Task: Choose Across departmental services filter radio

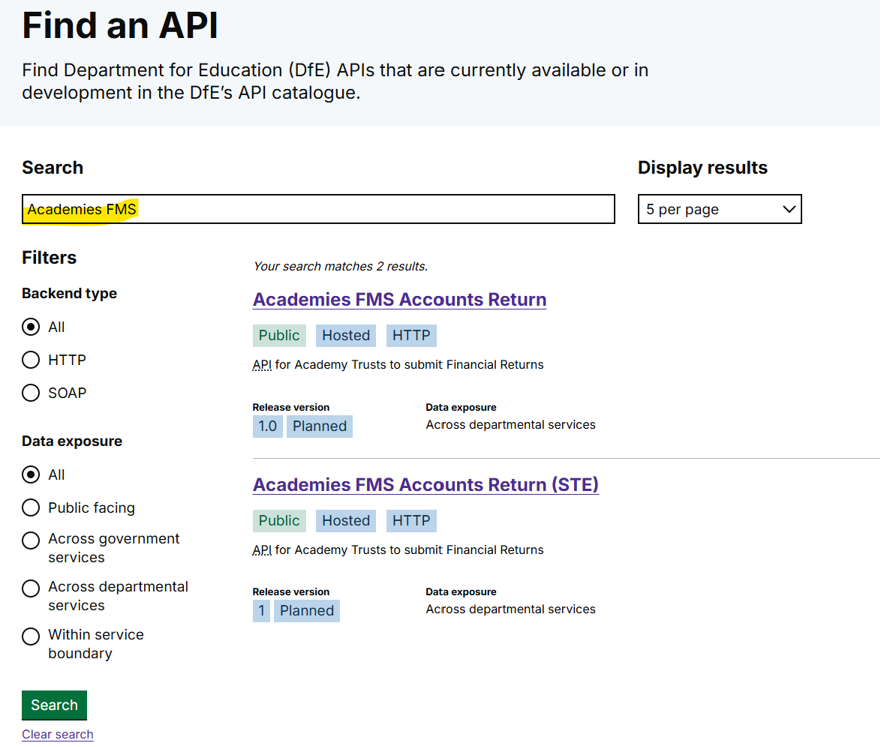Action: tap(31, 589)
